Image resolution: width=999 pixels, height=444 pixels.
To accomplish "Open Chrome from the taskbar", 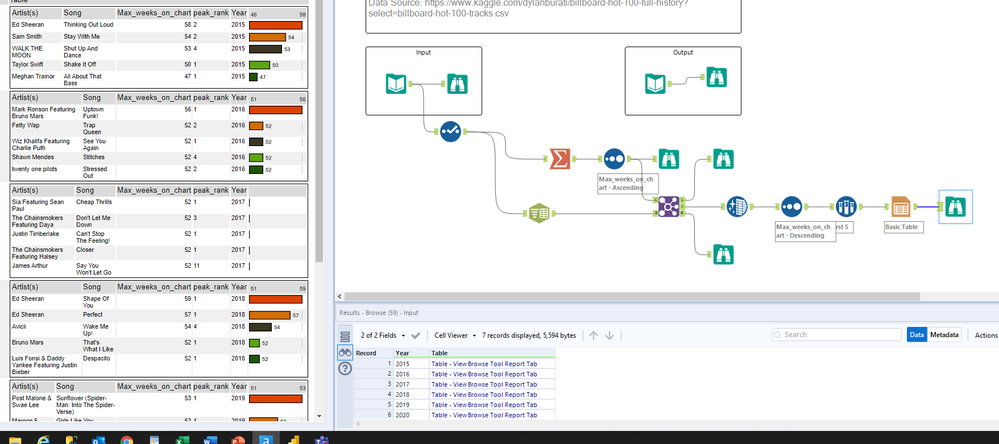I will (126, 440).
